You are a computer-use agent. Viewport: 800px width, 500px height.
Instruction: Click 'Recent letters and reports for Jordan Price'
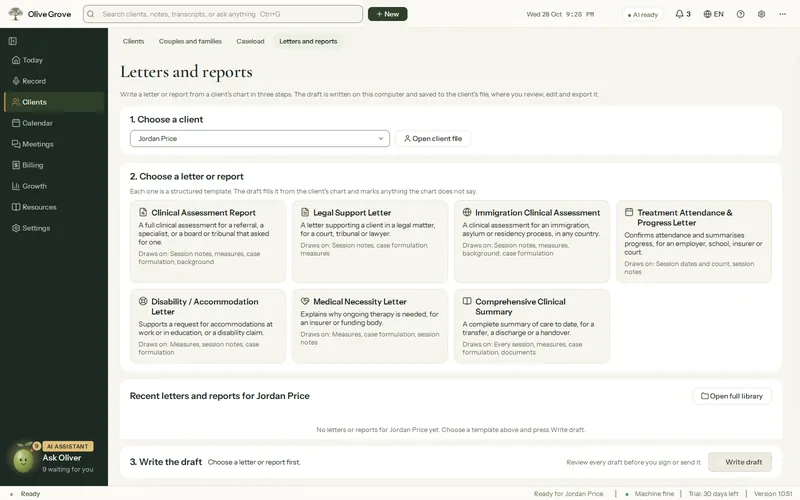tap(219, 396)
